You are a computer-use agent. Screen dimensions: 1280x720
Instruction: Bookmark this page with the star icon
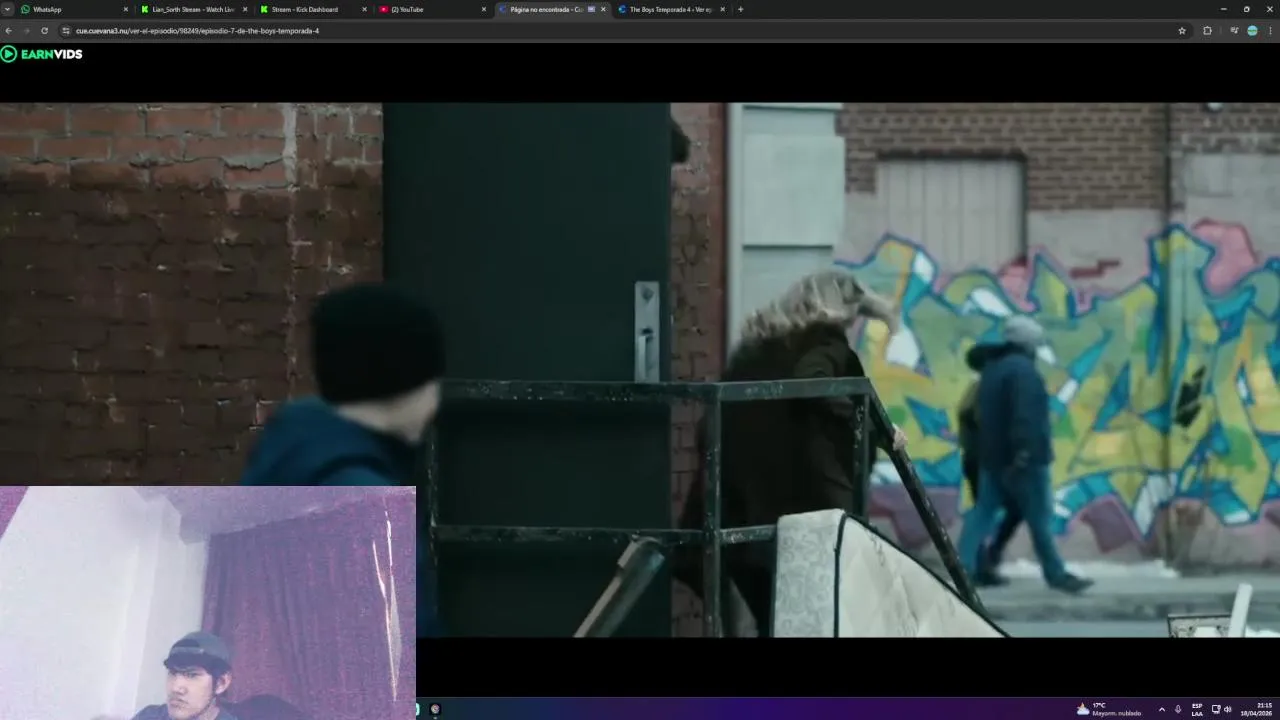[x=1182, y=31]
